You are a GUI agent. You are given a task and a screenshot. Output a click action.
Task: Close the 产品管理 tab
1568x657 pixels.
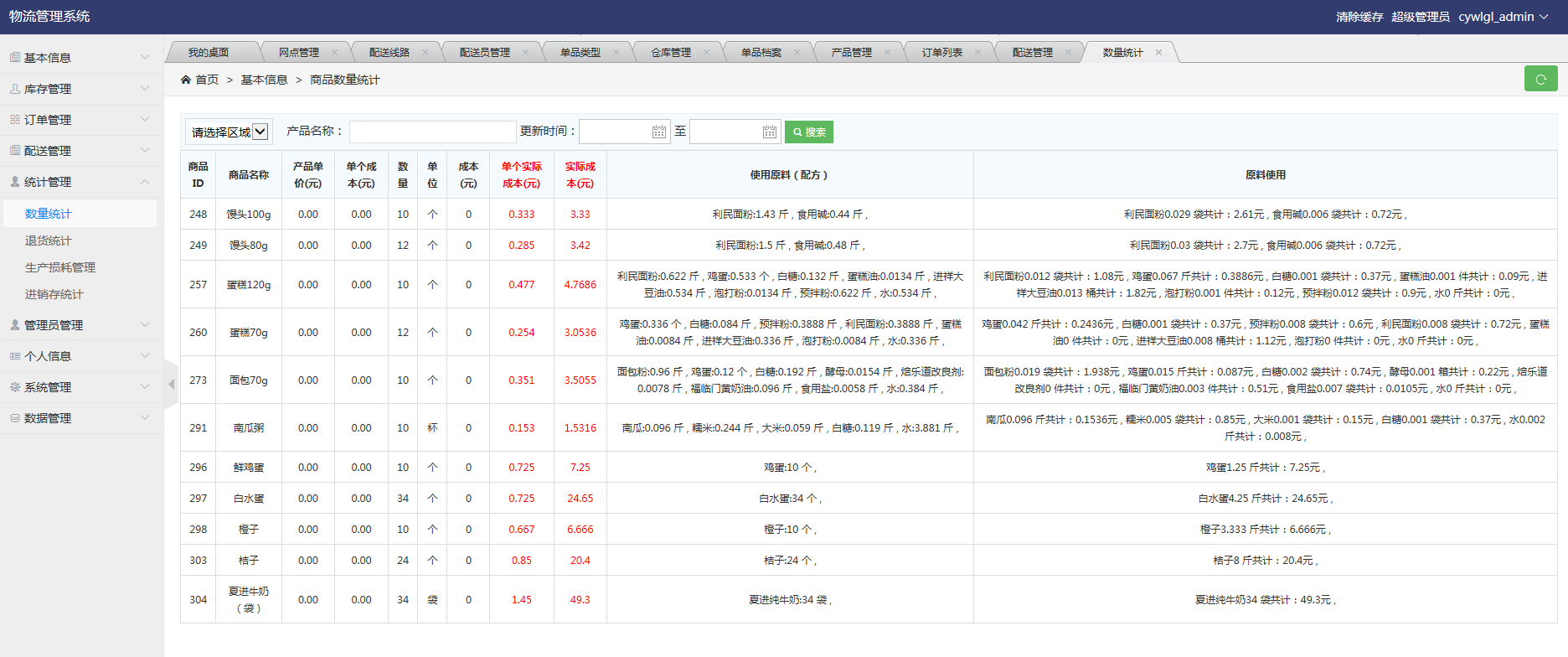(x=887, y=52)
